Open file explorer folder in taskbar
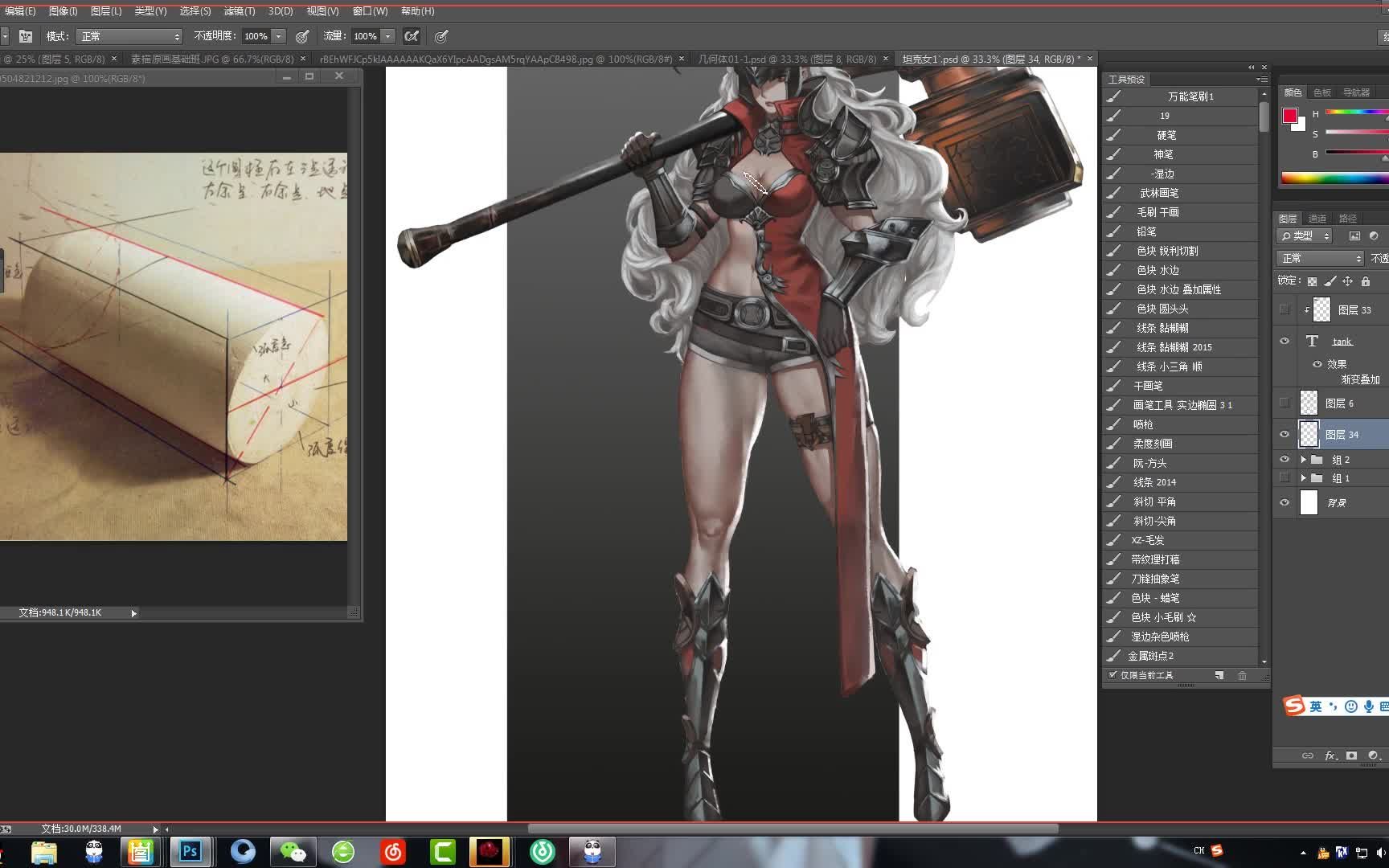1389x868 pixels. click(43, 851)
